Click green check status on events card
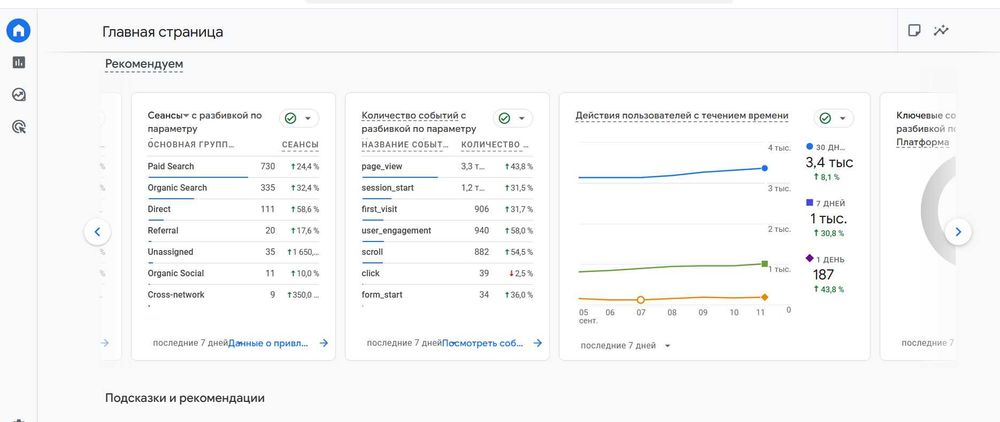This screenshot has height=422, width=1000. click(x=504, y=119)
